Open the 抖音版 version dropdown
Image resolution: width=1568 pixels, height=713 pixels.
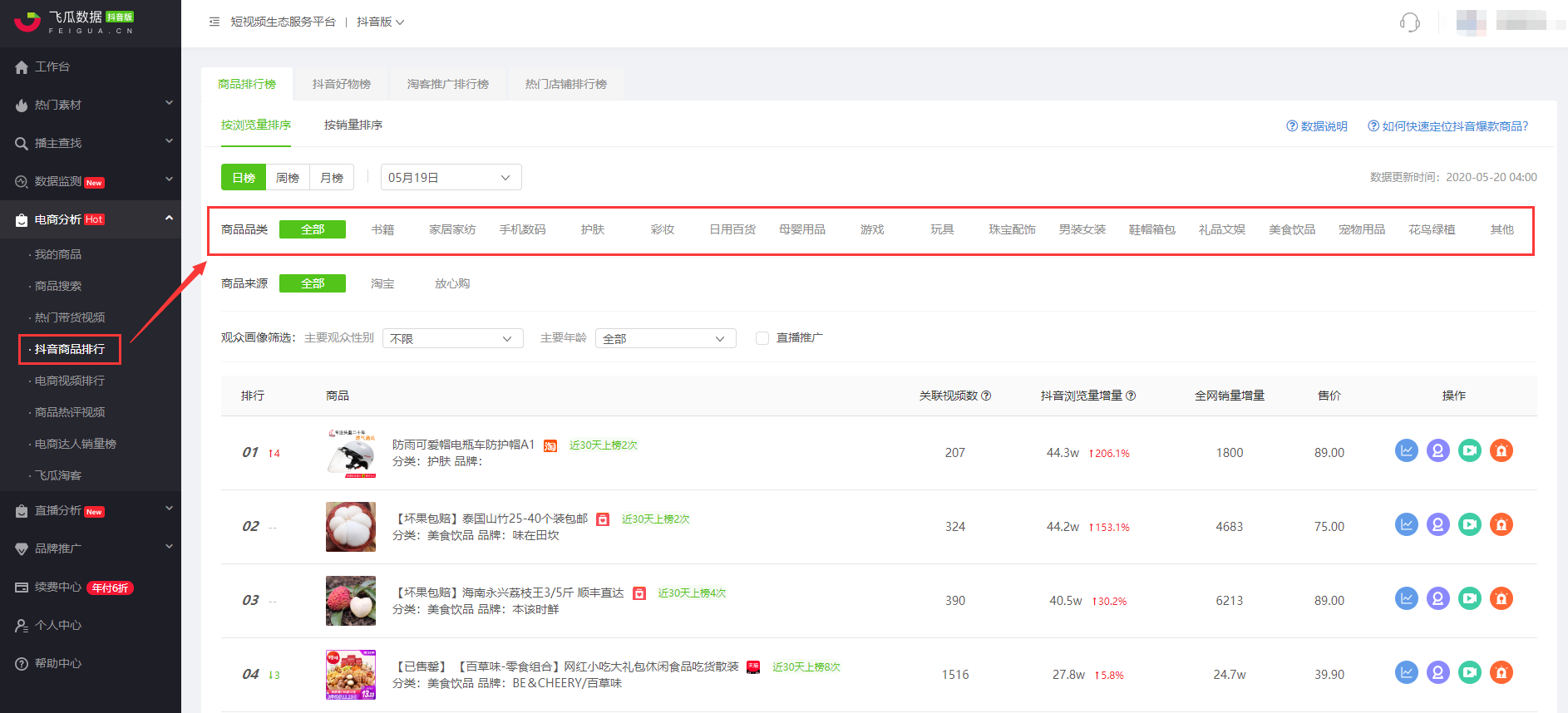point(380,22)
